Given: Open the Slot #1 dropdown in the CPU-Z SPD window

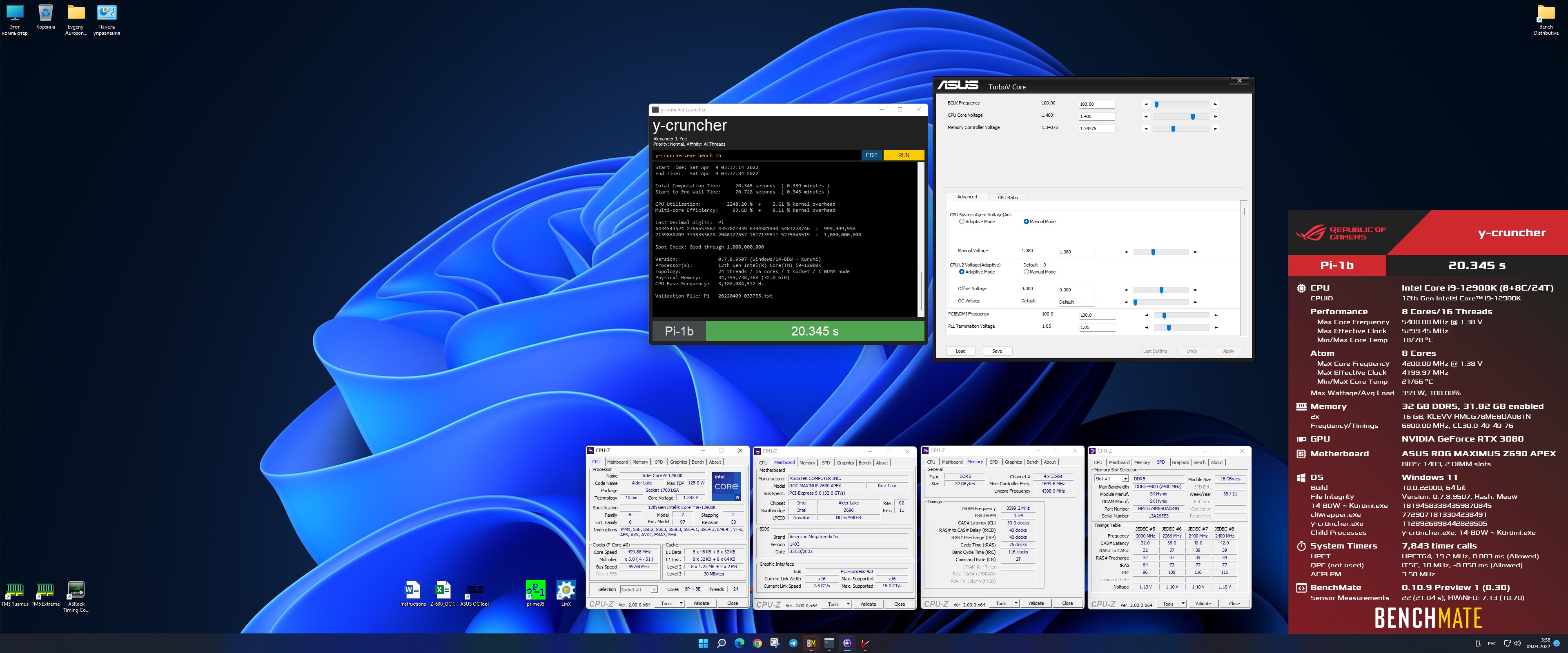Looking at the screenshot, I should pyautogui.click(x=1111, y=479).
